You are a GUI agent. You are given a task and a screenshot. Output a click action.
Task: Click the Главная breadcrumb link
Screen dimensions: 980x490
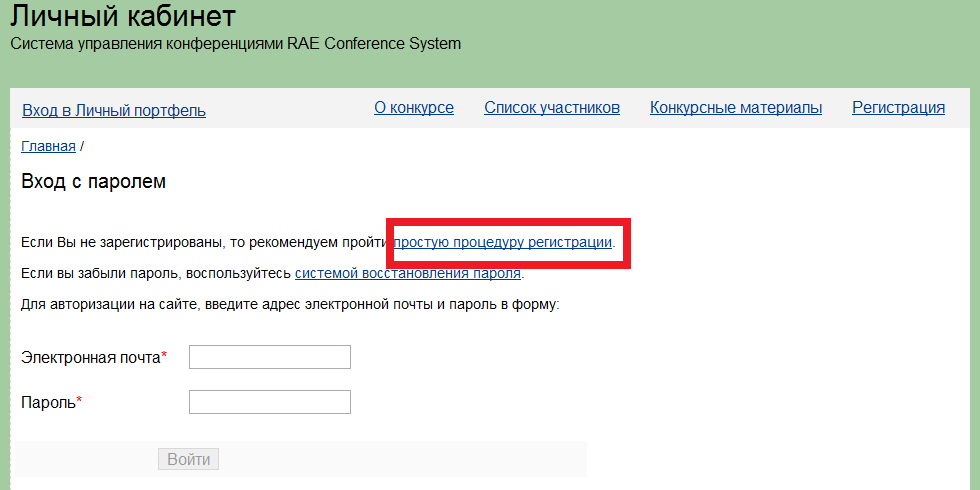point(48,146)
